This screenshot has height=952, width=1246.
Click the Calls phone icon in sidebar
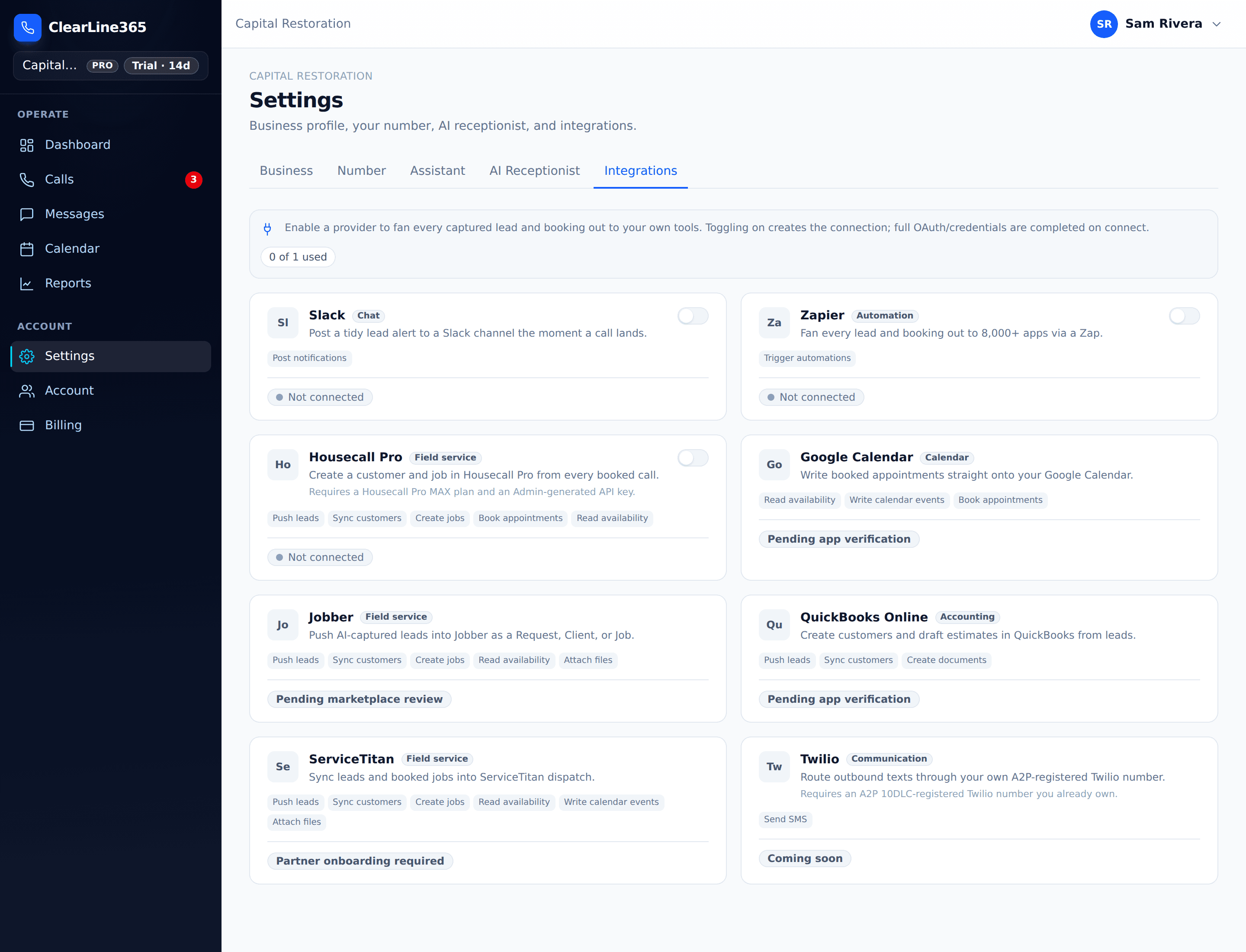coord(27,180)
